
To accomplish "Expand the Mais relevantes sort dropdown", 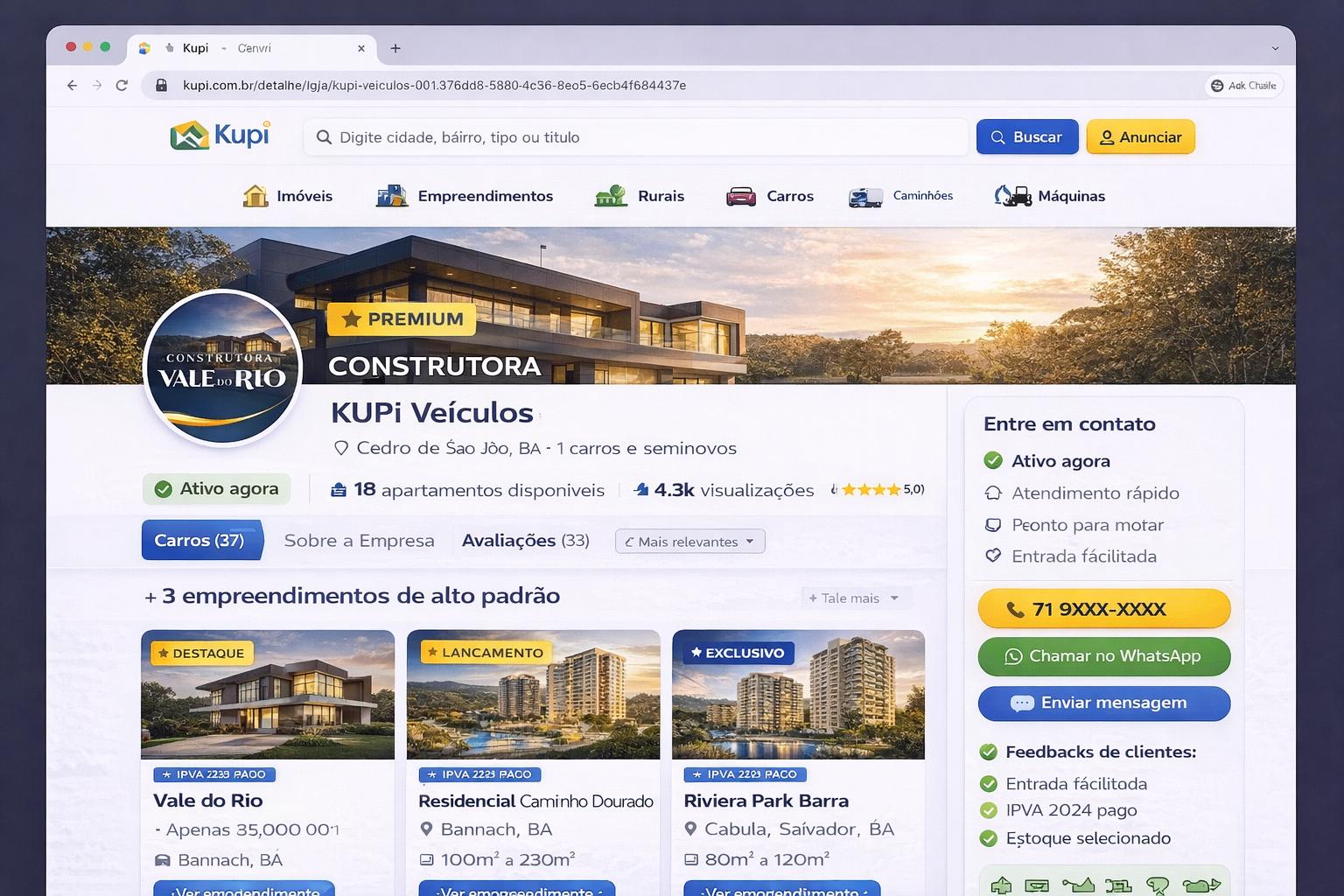I will click(x=689, y=542).
